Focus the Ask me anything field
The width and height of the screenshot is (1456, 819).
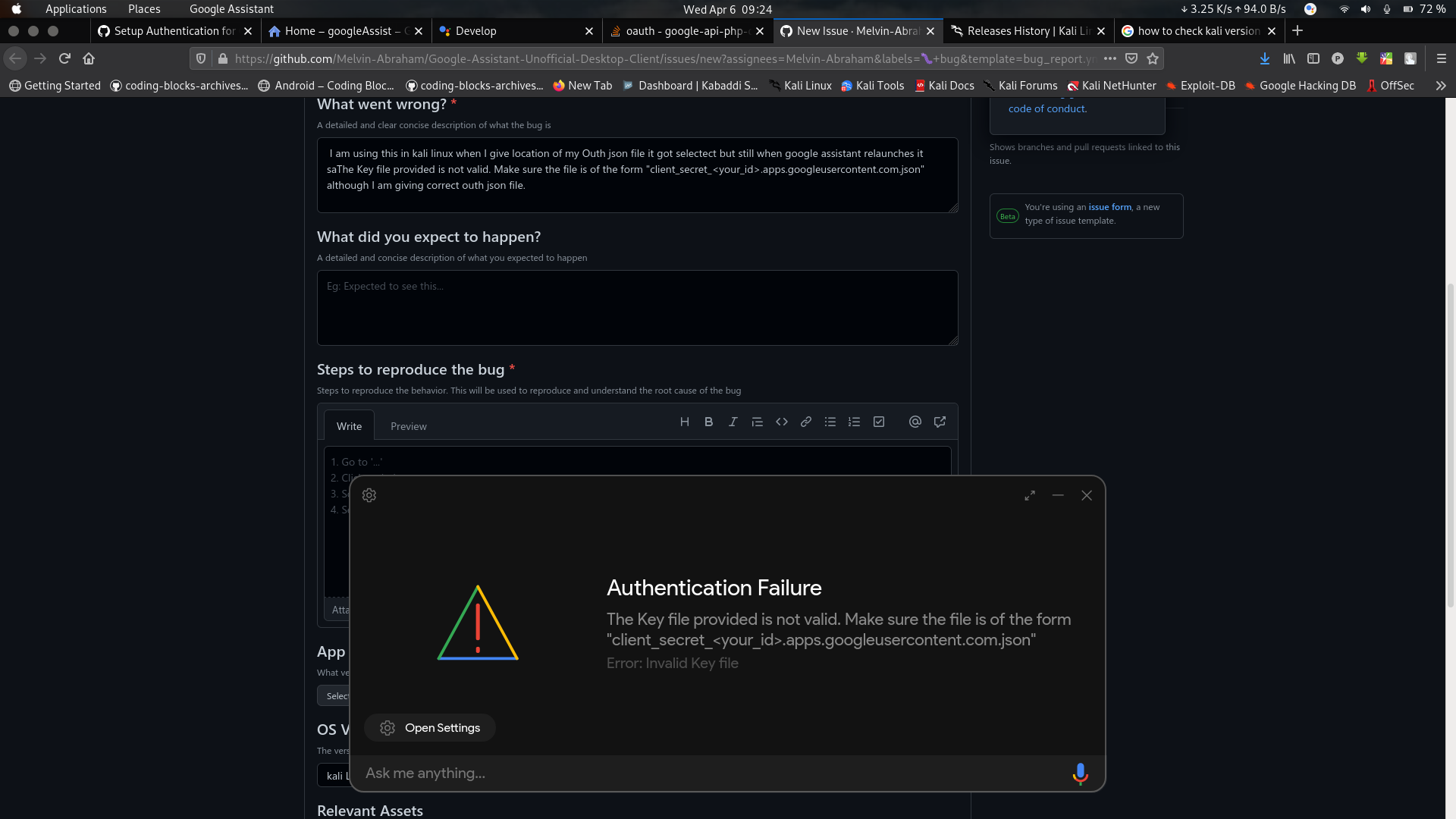[607, 773]
